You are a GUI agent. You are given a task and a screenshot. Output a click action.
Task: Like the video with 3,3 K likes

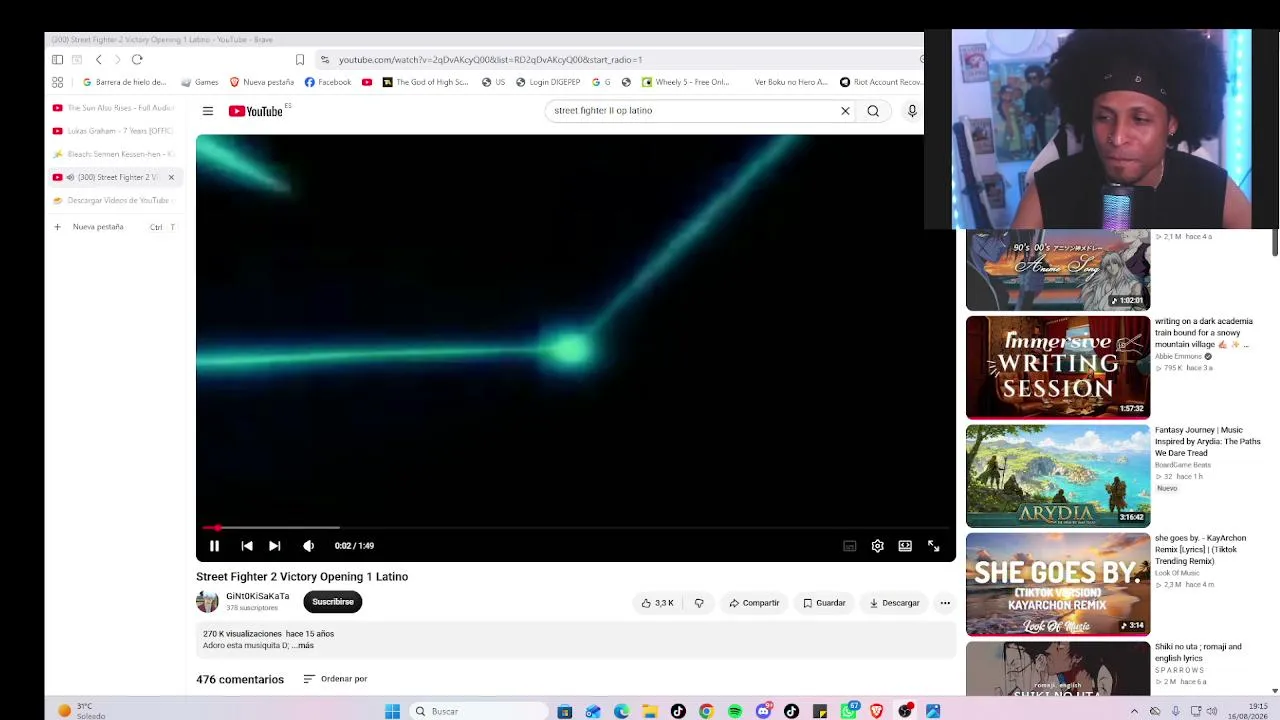(x=657, y=603)
